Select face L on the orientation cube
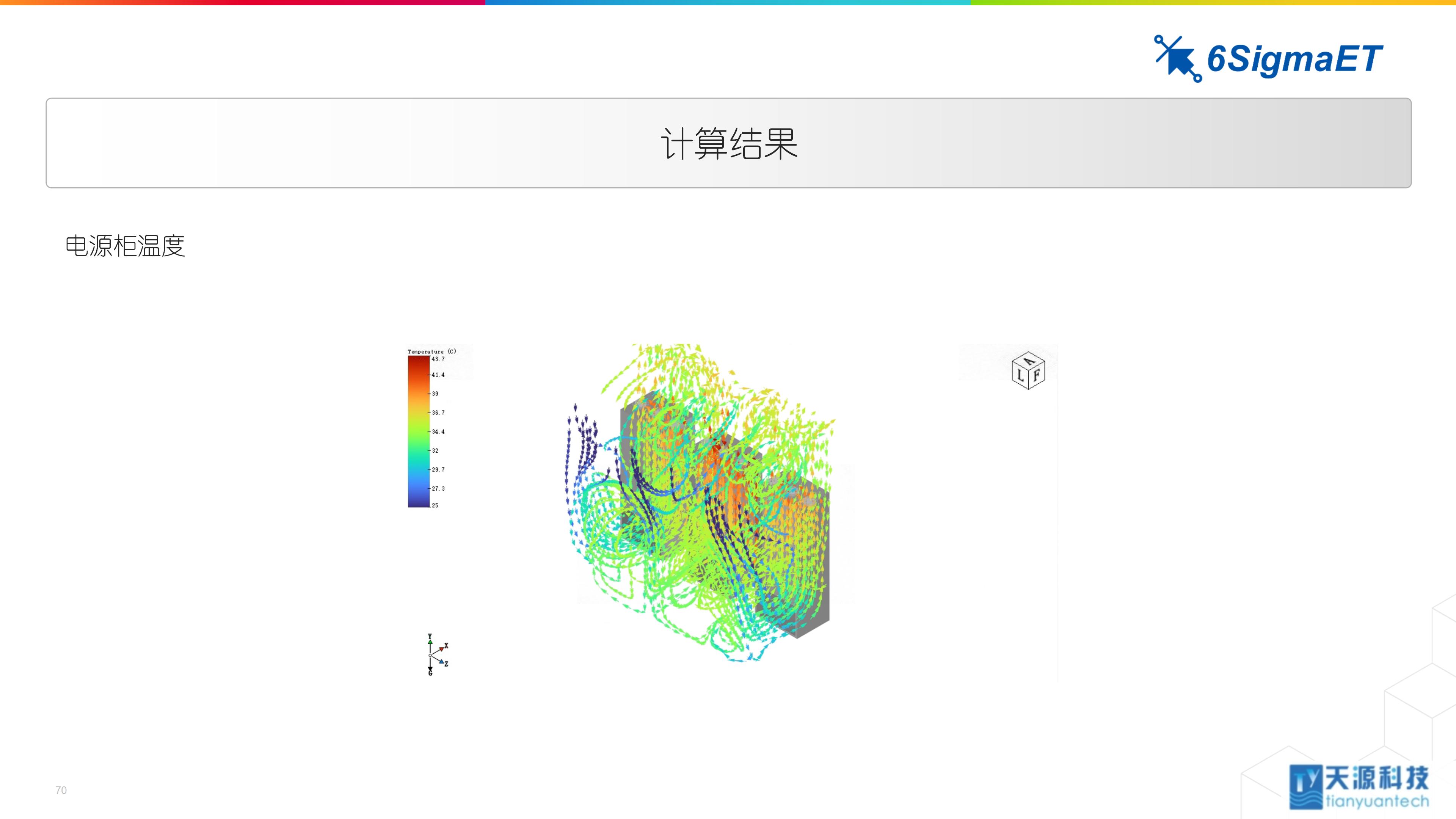 point(1021,376)
